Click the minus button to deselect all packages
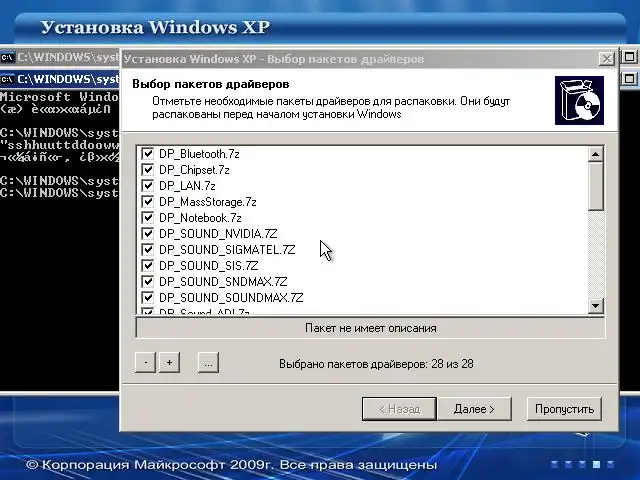The image size is (640, 480). 145,362
